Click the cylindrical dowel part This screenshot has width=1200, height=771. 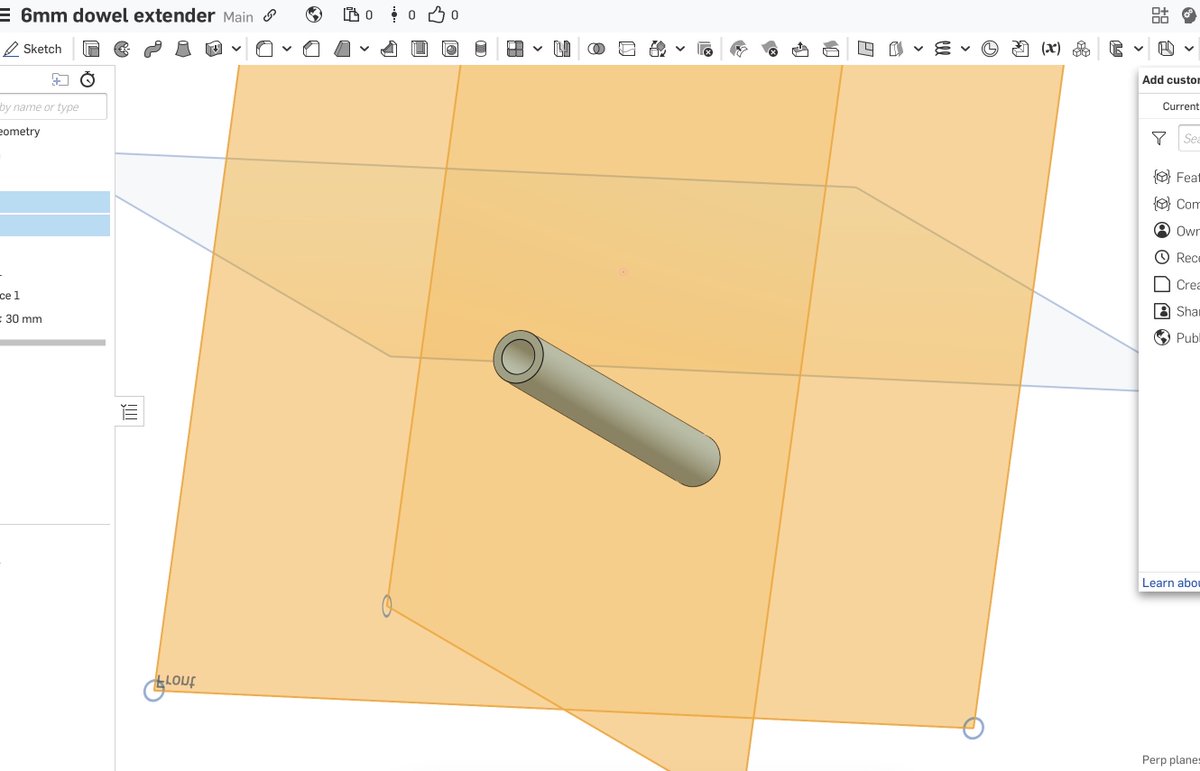pos(606,408)
